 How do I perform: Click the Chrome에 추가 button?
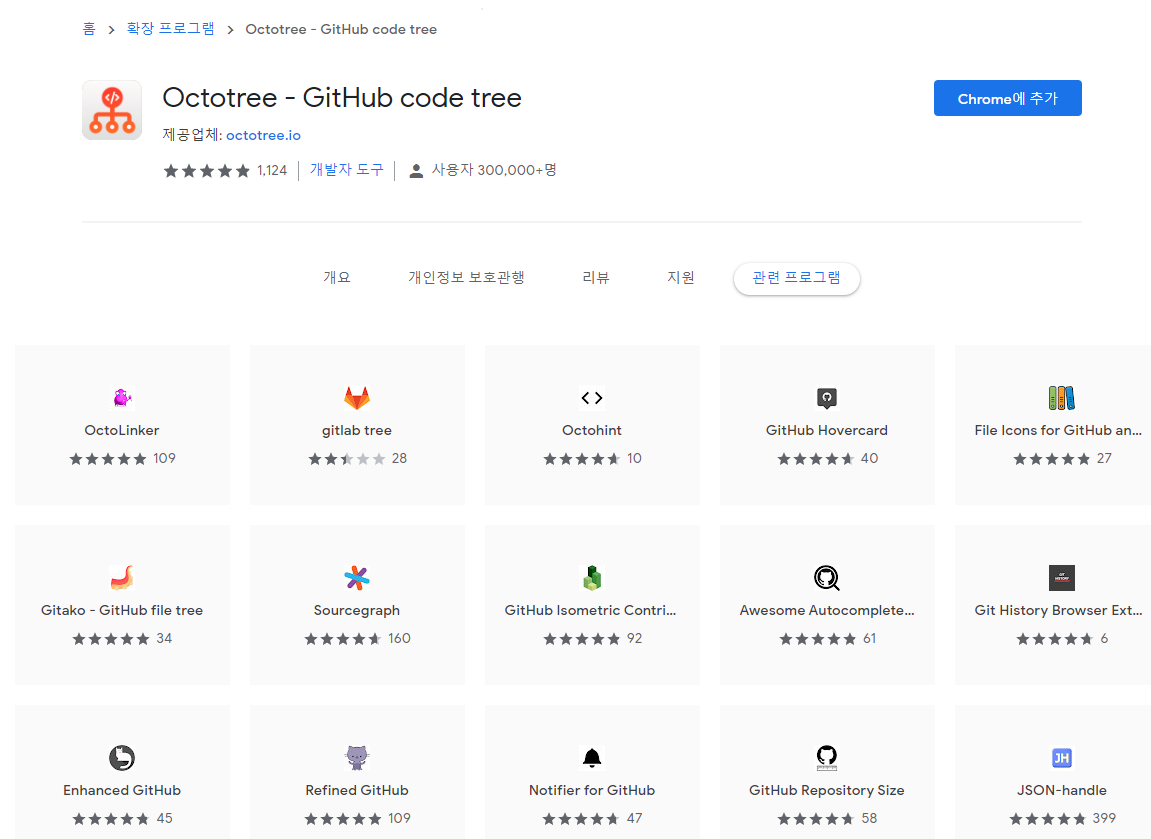(x=1007, y=98)
